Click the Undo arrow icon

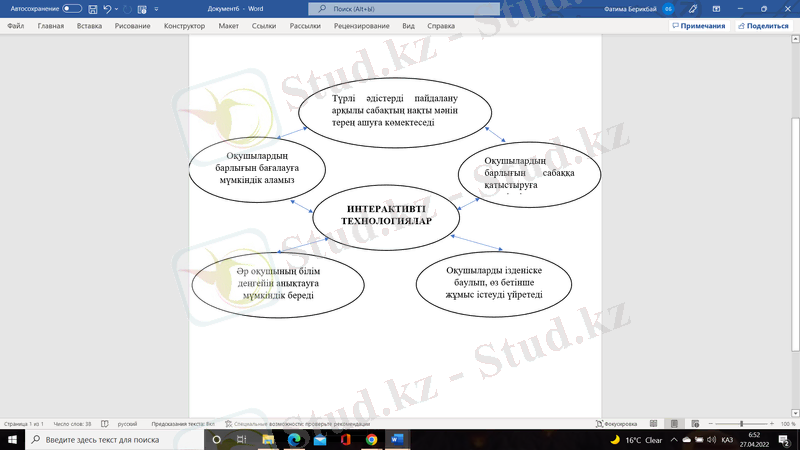pos(107,8)
